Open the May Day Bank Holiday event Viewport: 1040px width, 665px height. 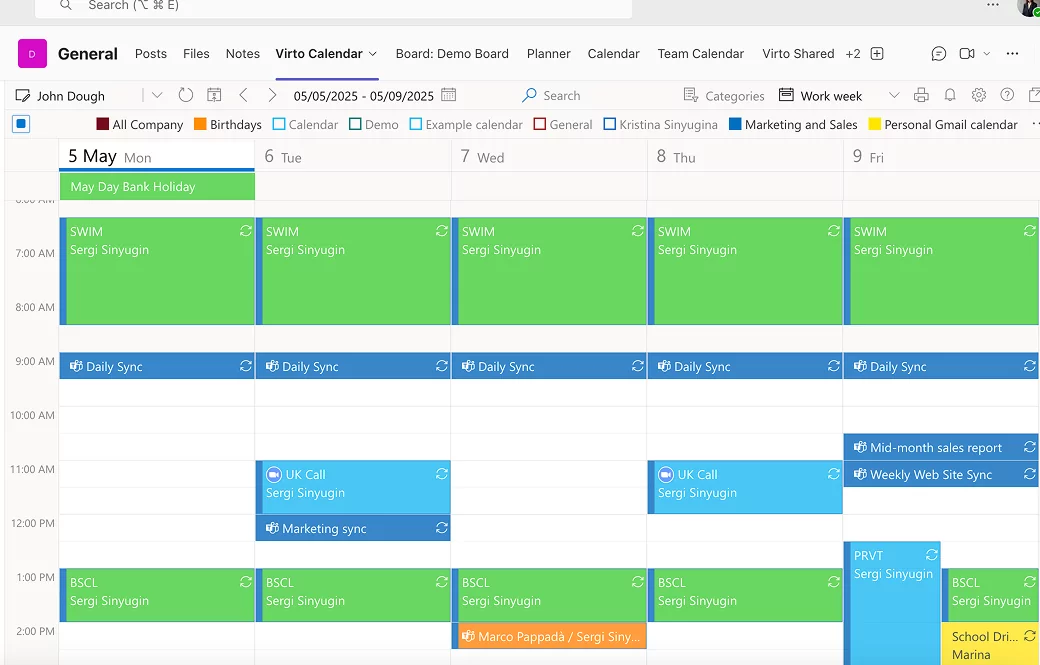157,186
